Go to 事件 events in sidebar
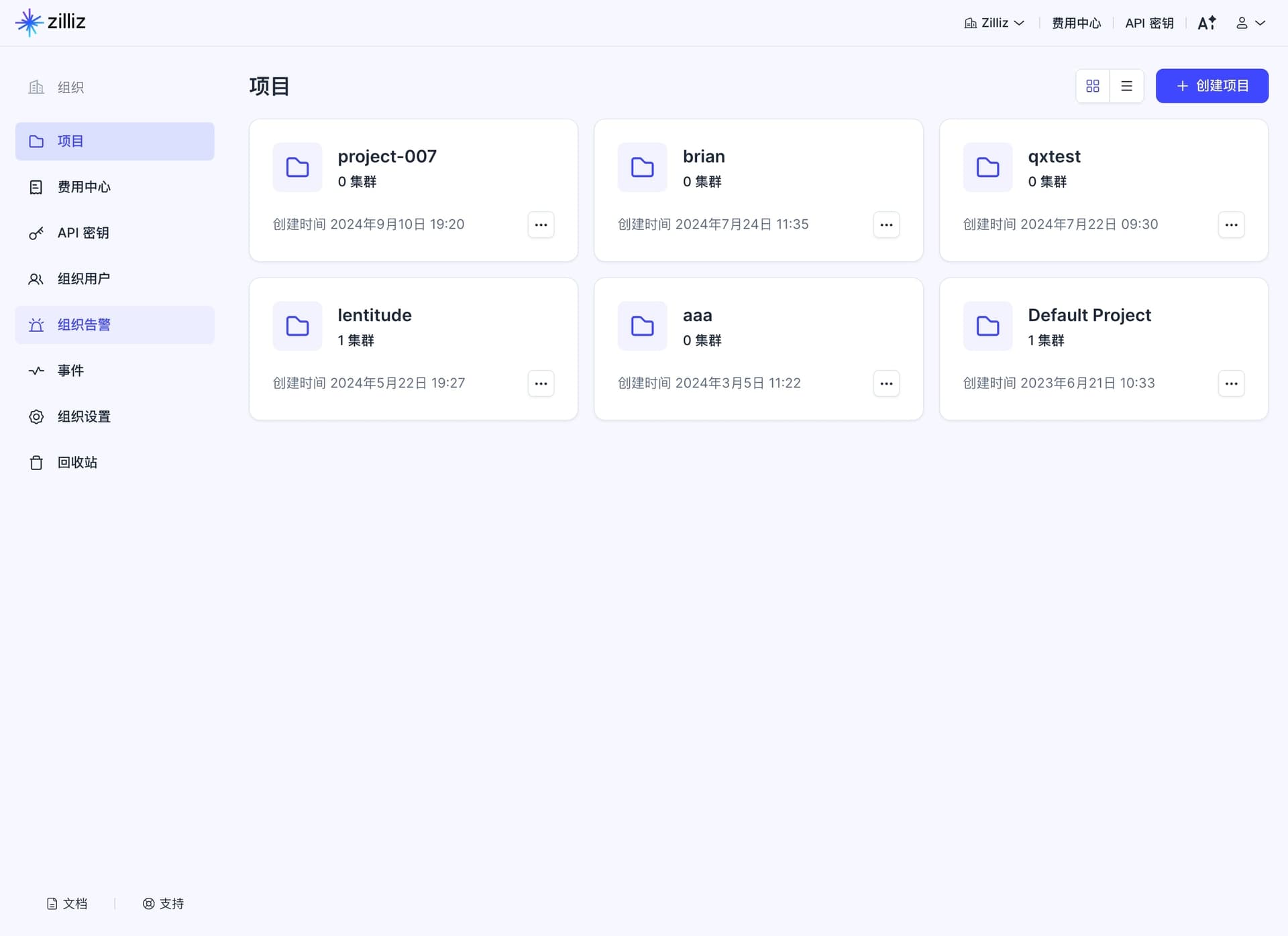This screenshot has height=936, width=1288. click(115, 370)
